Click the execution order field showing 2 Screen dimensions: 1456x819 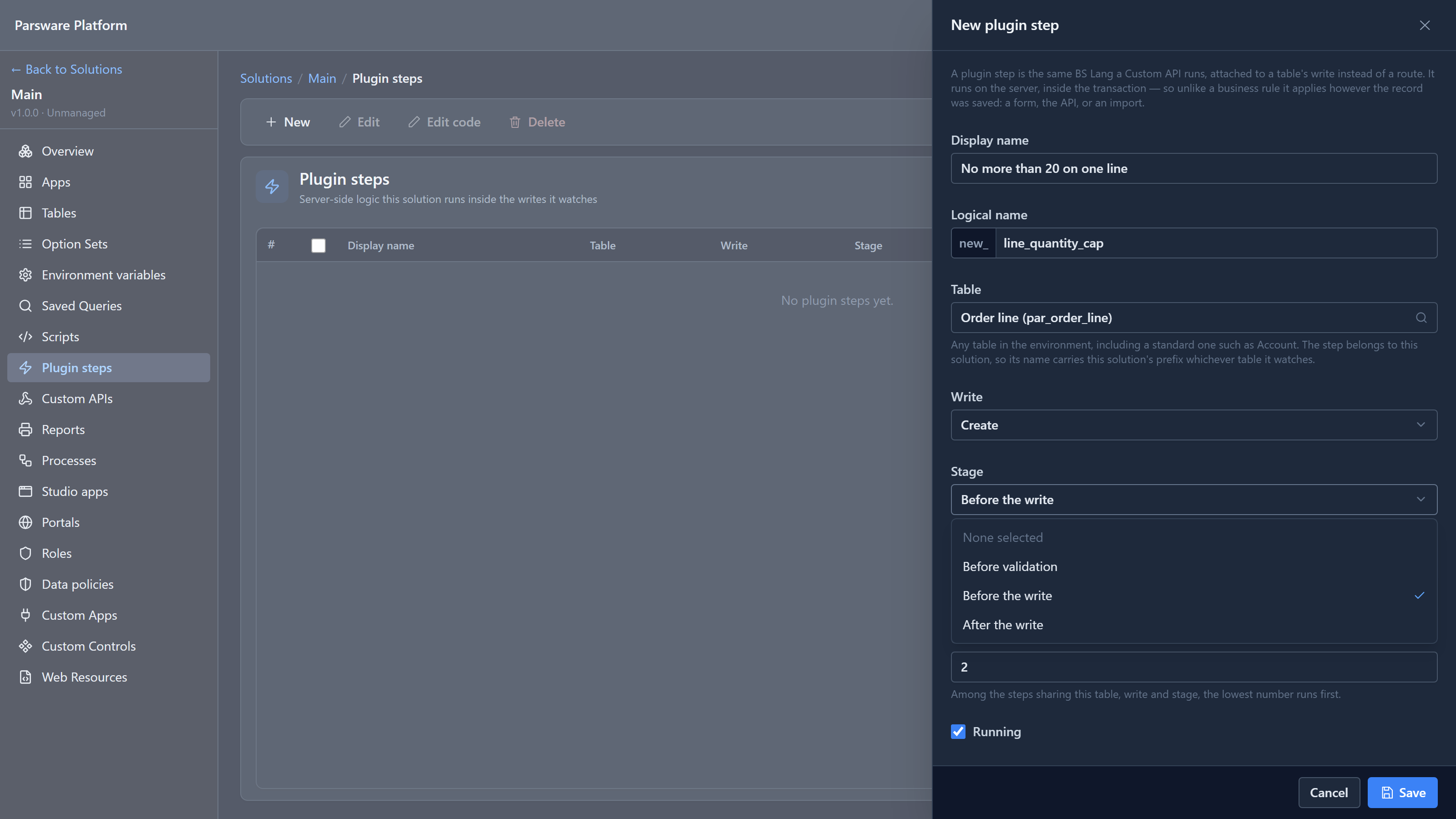1194,667
